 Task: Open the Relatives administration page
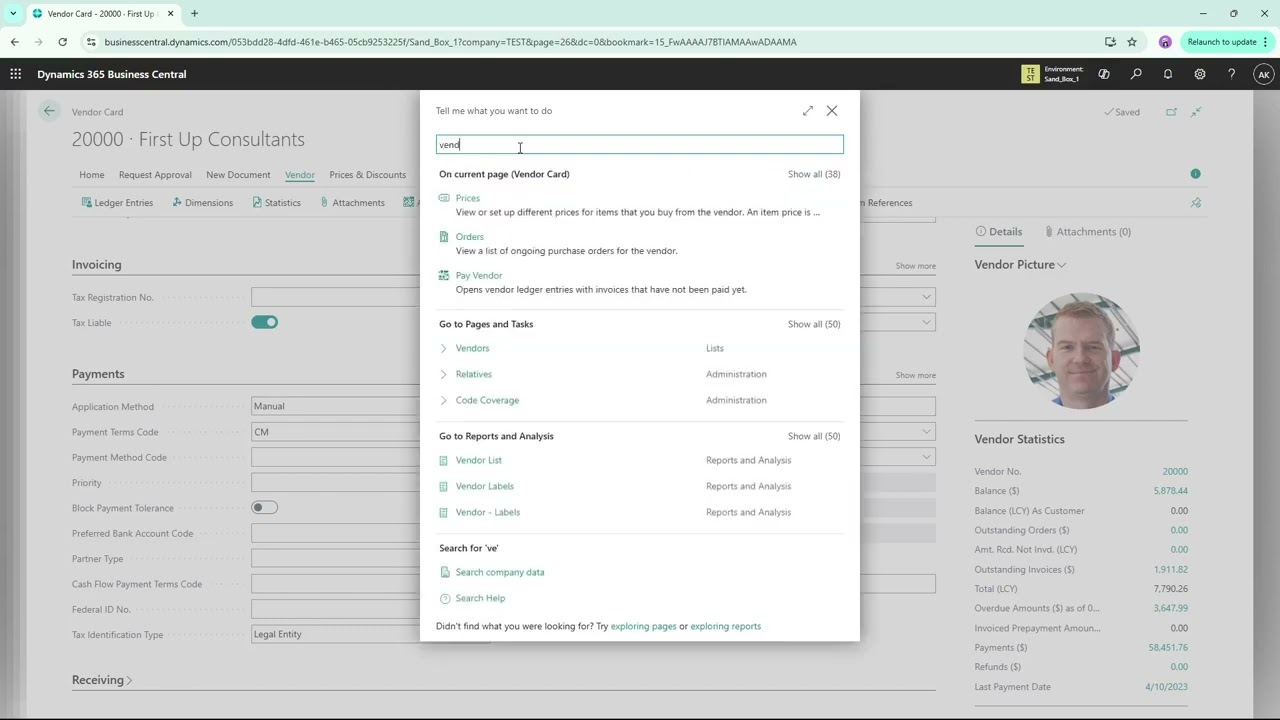(x=474, y=374)
